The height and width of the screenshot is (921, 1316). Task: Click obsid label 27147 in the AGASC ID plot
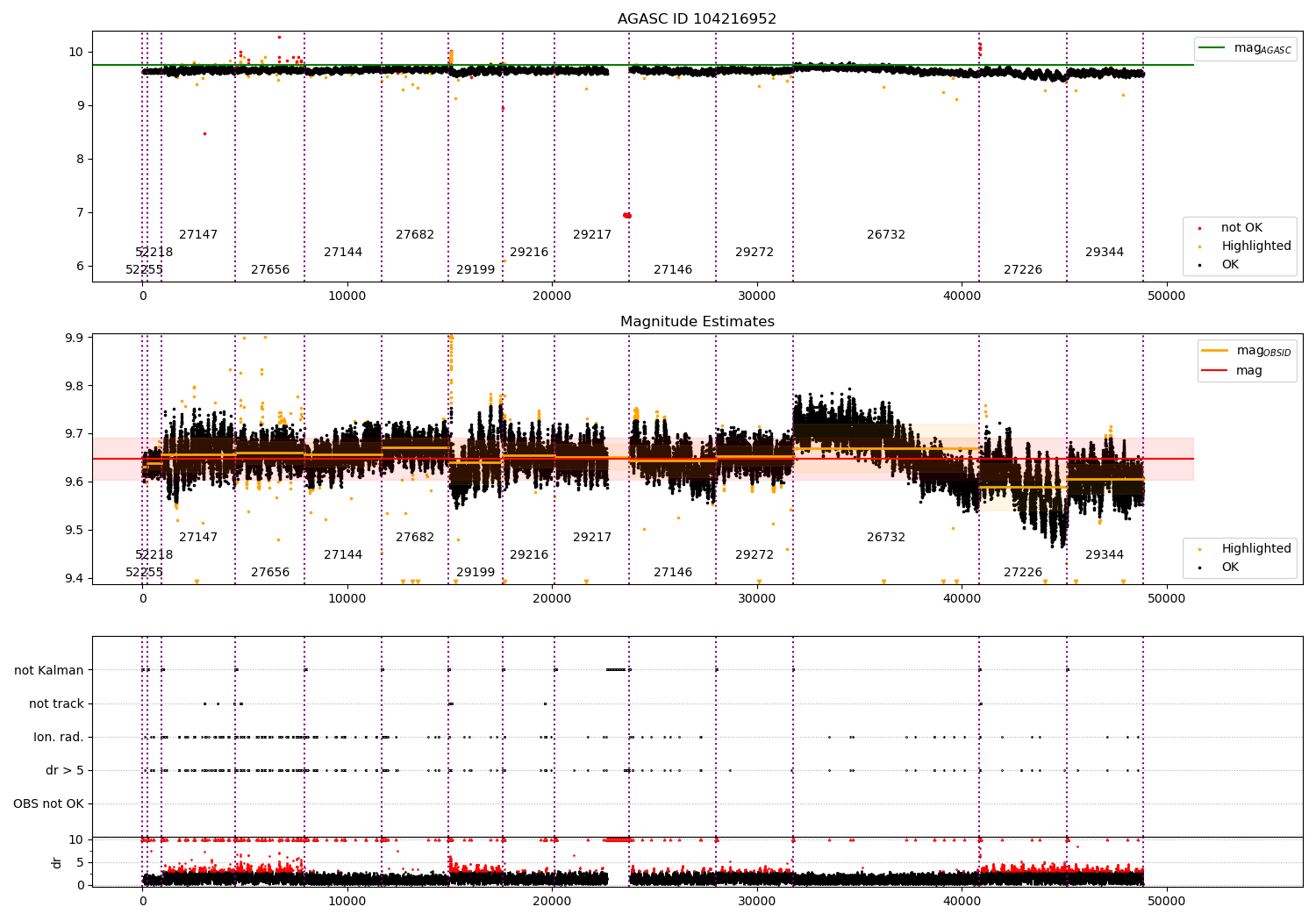tap(198, 234)
